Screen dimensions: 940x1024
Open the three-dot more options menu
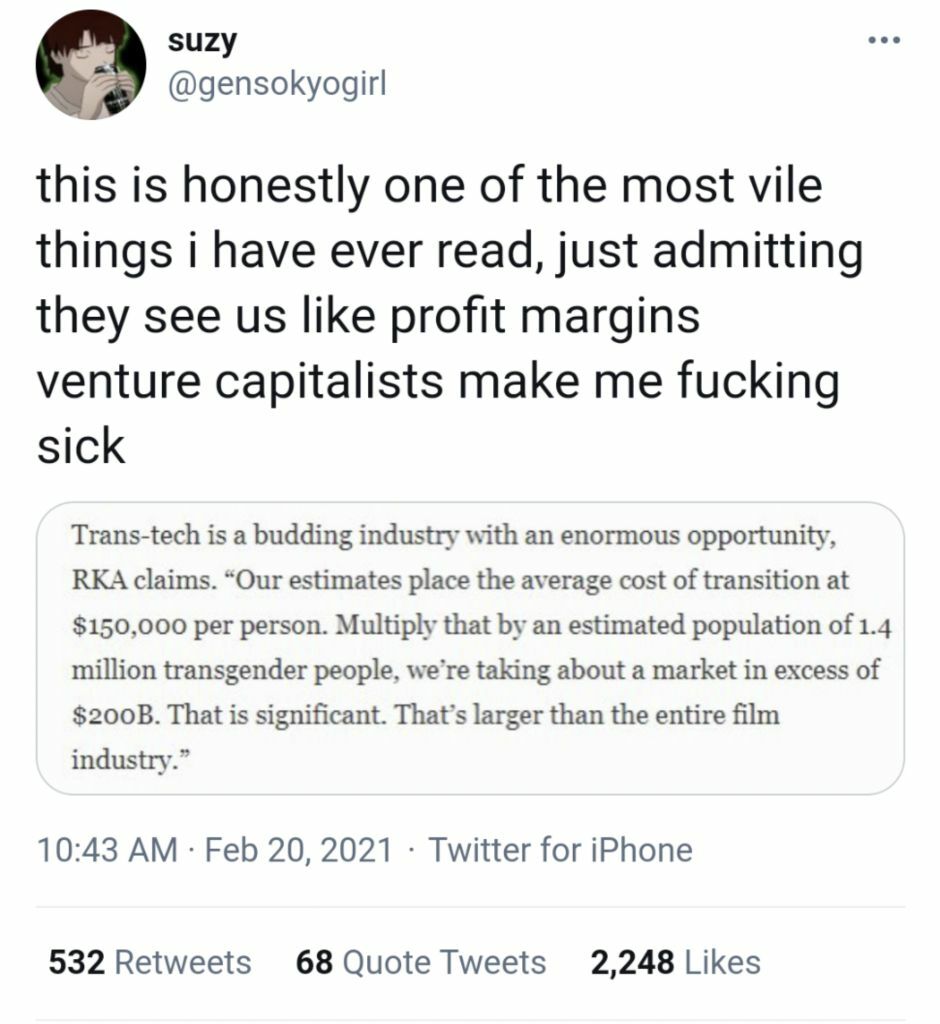tap(884, 40)
